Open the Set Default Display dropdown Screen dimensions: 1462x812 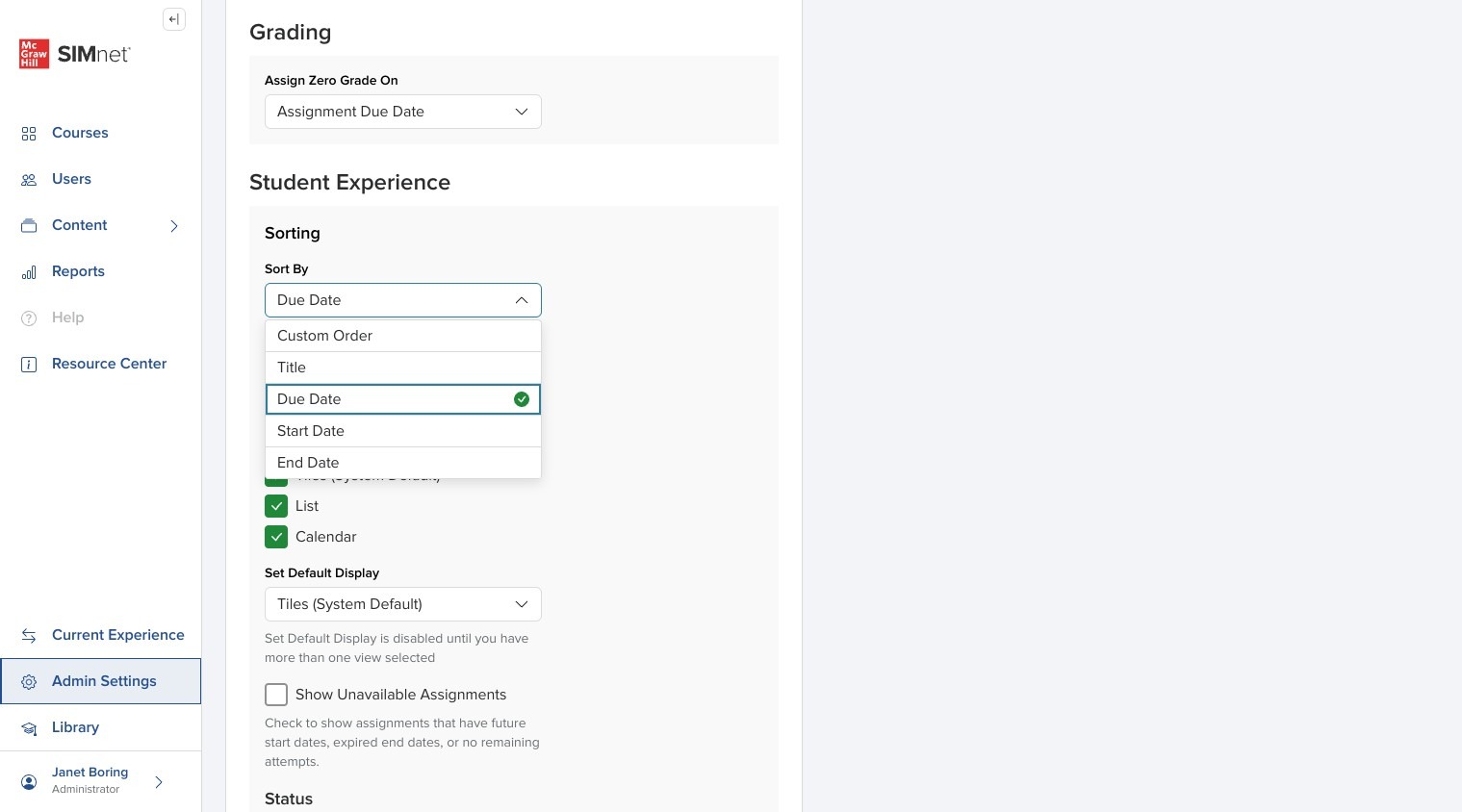403,604
